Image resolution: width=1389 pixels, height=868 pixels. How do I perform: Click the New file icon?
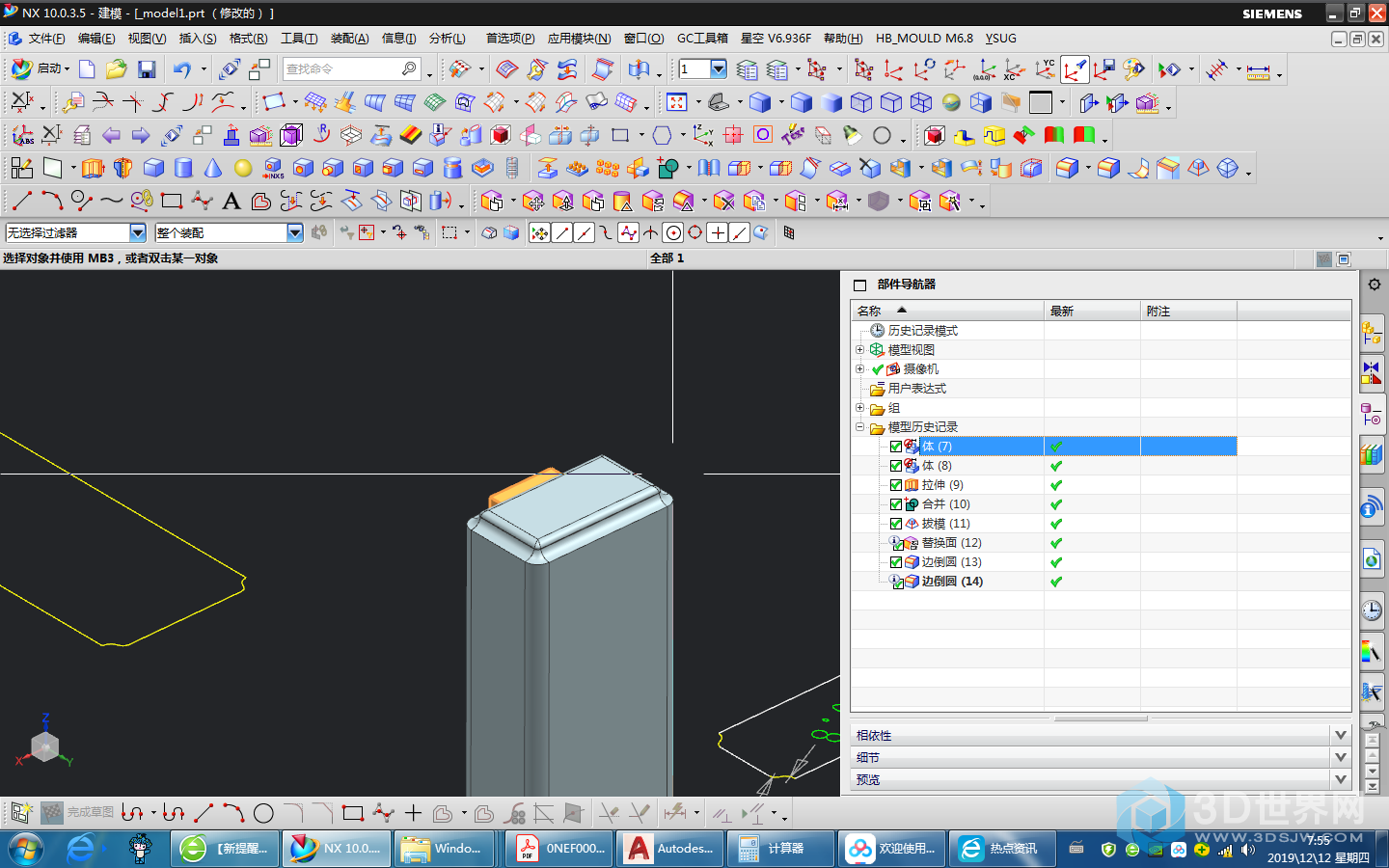tap(87, 69)
